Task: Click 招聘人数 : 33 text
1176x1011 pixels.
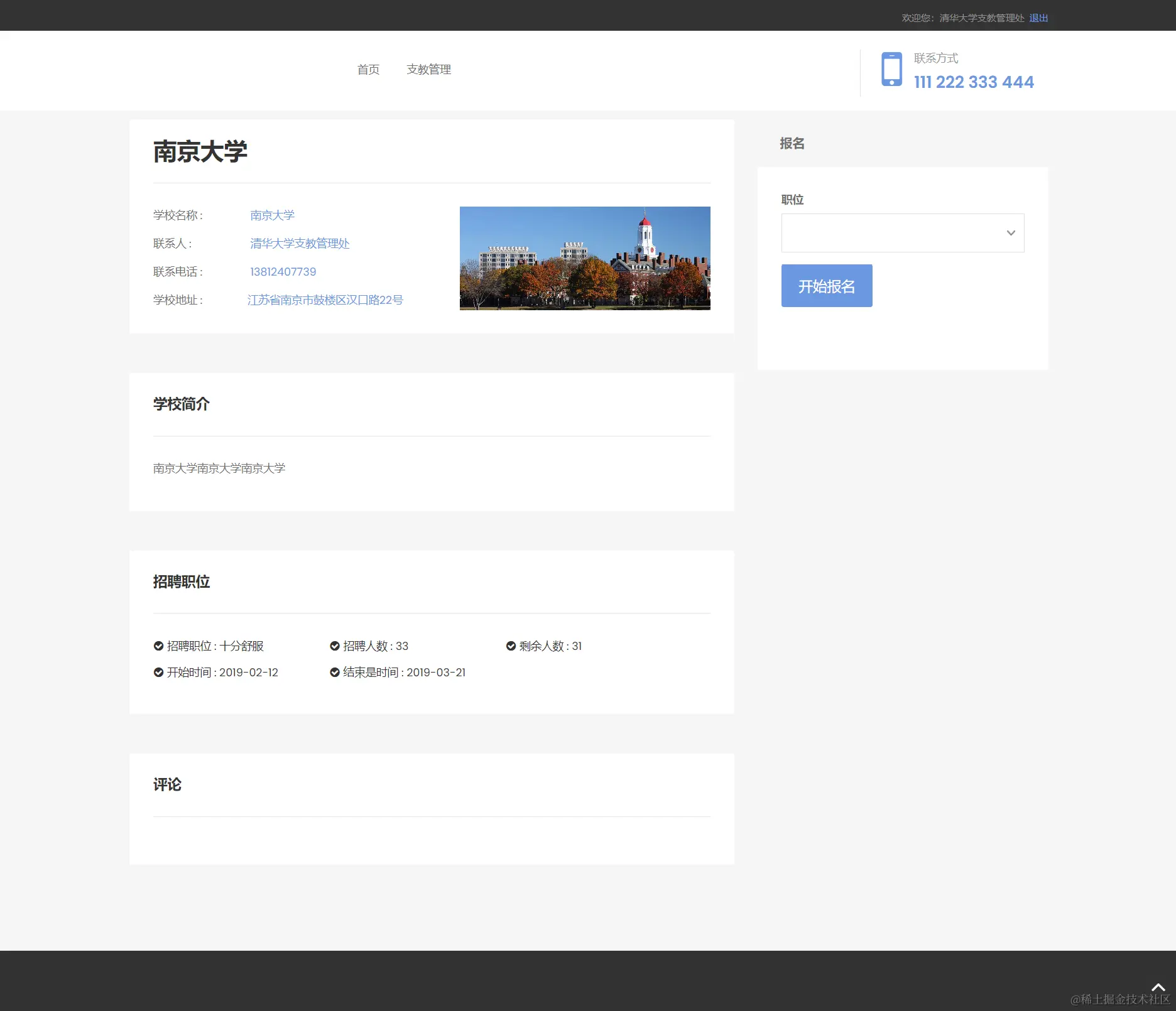Action: (375, 646)
